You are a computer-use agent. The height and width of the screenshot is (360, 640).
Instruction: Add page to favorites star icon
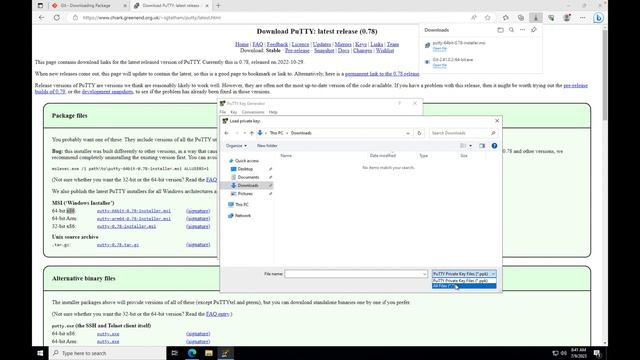coord(488,18)
